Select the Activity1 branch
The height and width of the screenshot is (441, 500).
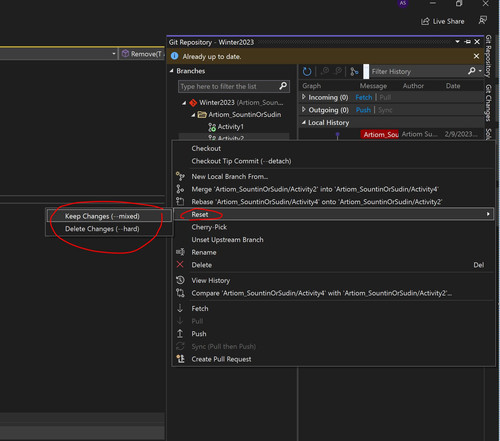tap(230, 127)
